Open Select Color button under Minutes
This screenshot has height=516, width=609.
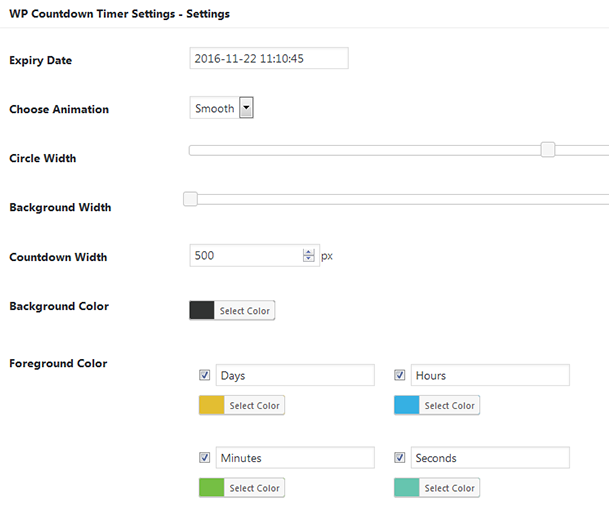(254, 488)
